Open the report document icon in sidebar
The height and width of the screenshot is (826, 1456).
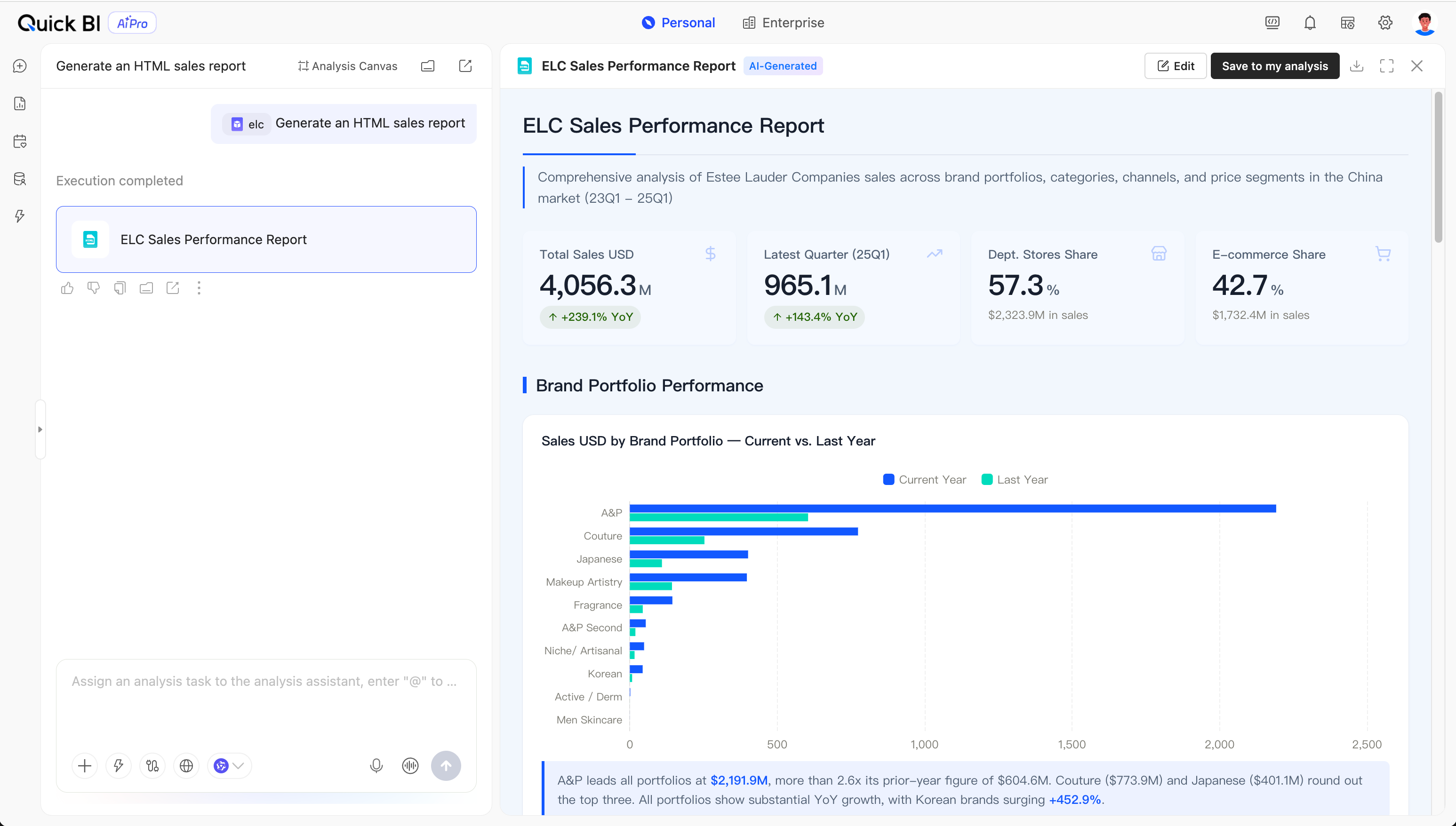[20, 103]
